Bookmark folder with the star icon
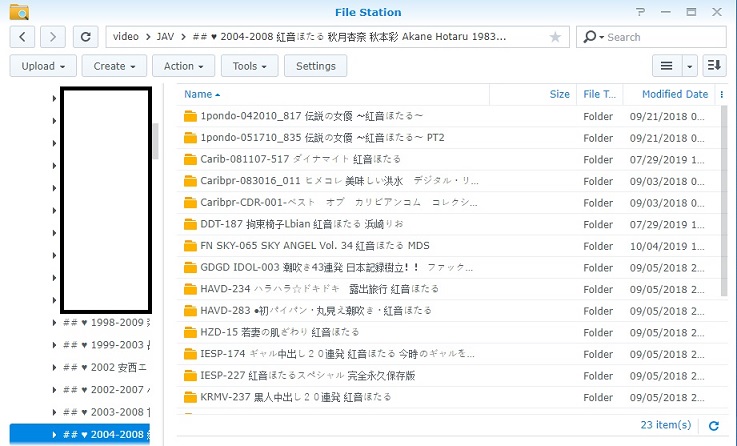The width and height of the screenshot is (737, 446). click(555, 37)
